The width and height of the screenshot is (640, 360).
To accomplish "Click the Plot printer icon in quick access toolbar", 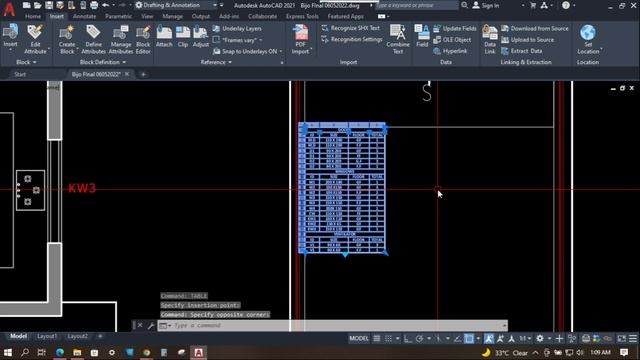I will 94,5.
